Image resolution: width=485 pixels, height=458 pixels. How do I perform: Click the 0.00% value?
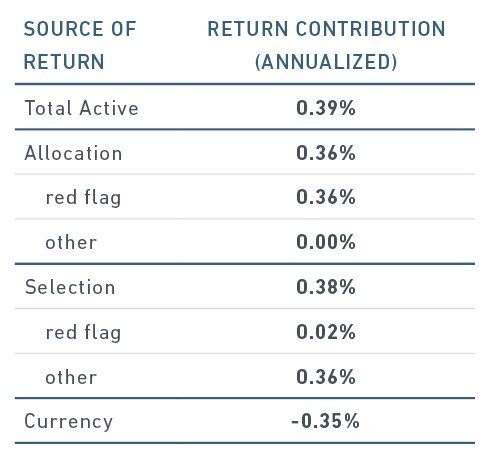pos(326,242)
